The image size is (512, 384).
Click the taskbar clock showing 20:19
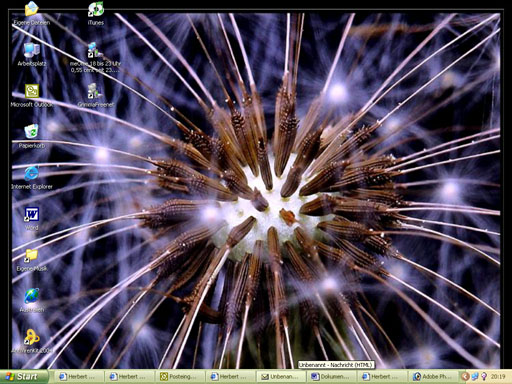[498, 377]
